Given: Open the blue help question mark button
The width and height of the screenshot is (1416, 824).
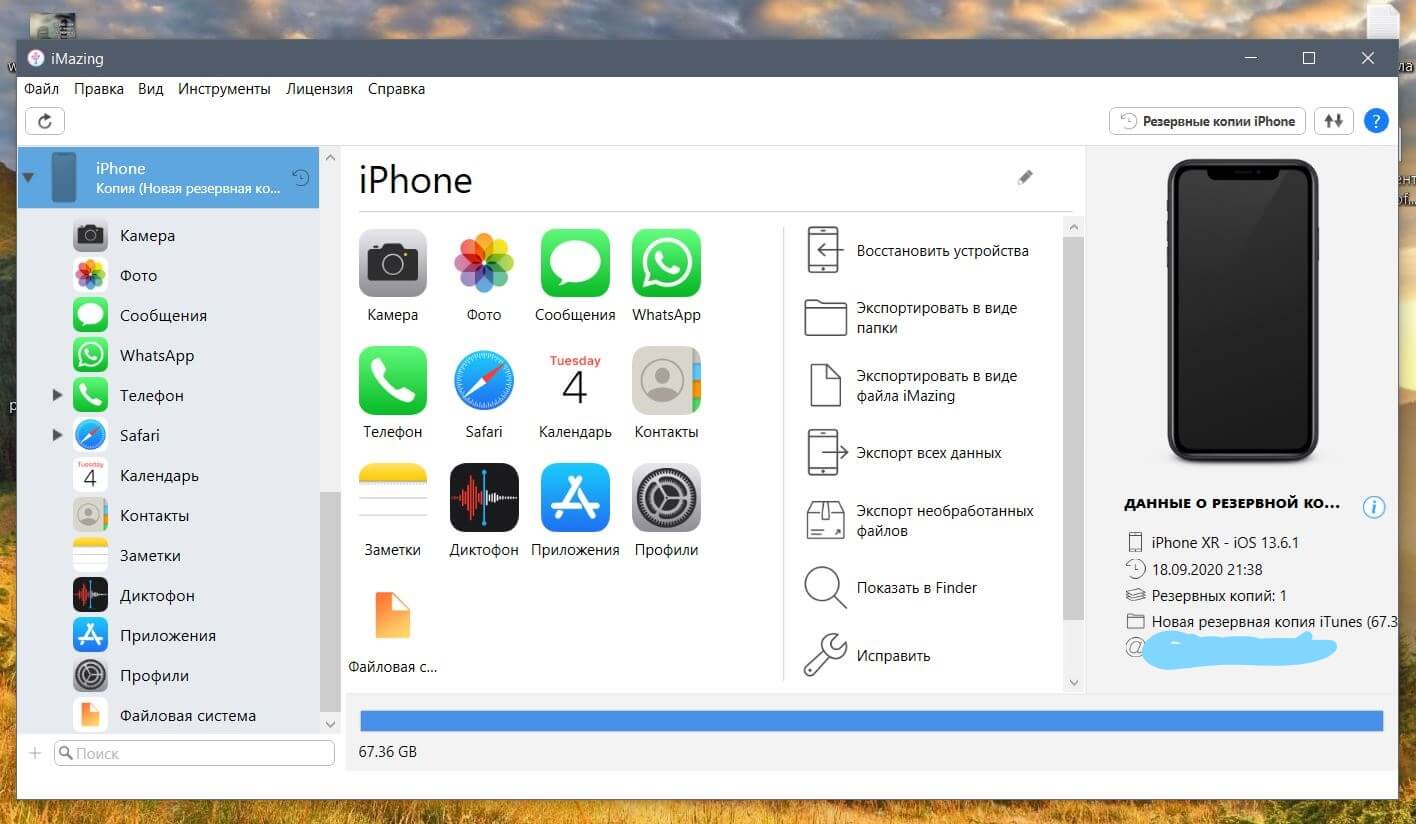Looking at the screenshot, I should (x=1376, y=121).
